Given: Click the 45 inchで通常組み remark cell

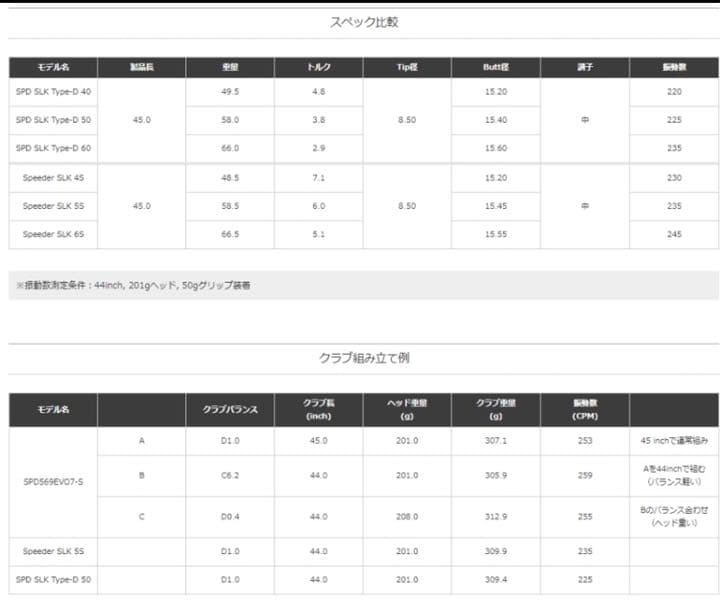Looking at the screenshot, I should coord(674,439).
